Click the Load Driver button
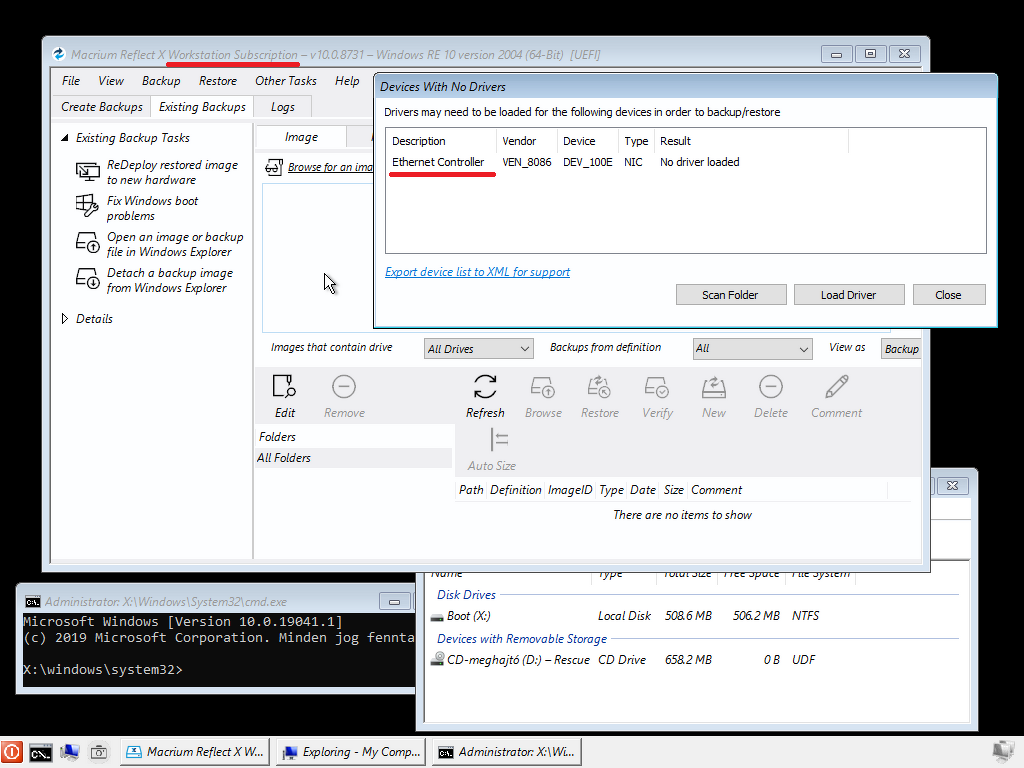1024x768 pixels. coord(848,295)
